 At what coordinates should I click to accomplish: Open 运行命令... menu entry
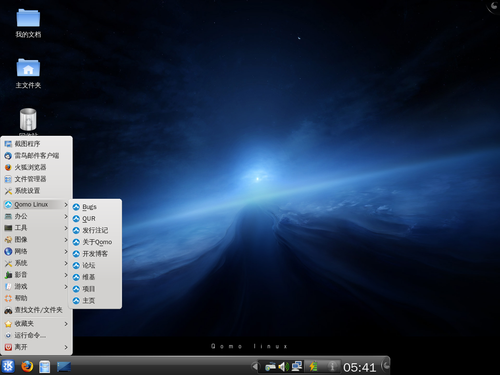[x=36, y=335]
